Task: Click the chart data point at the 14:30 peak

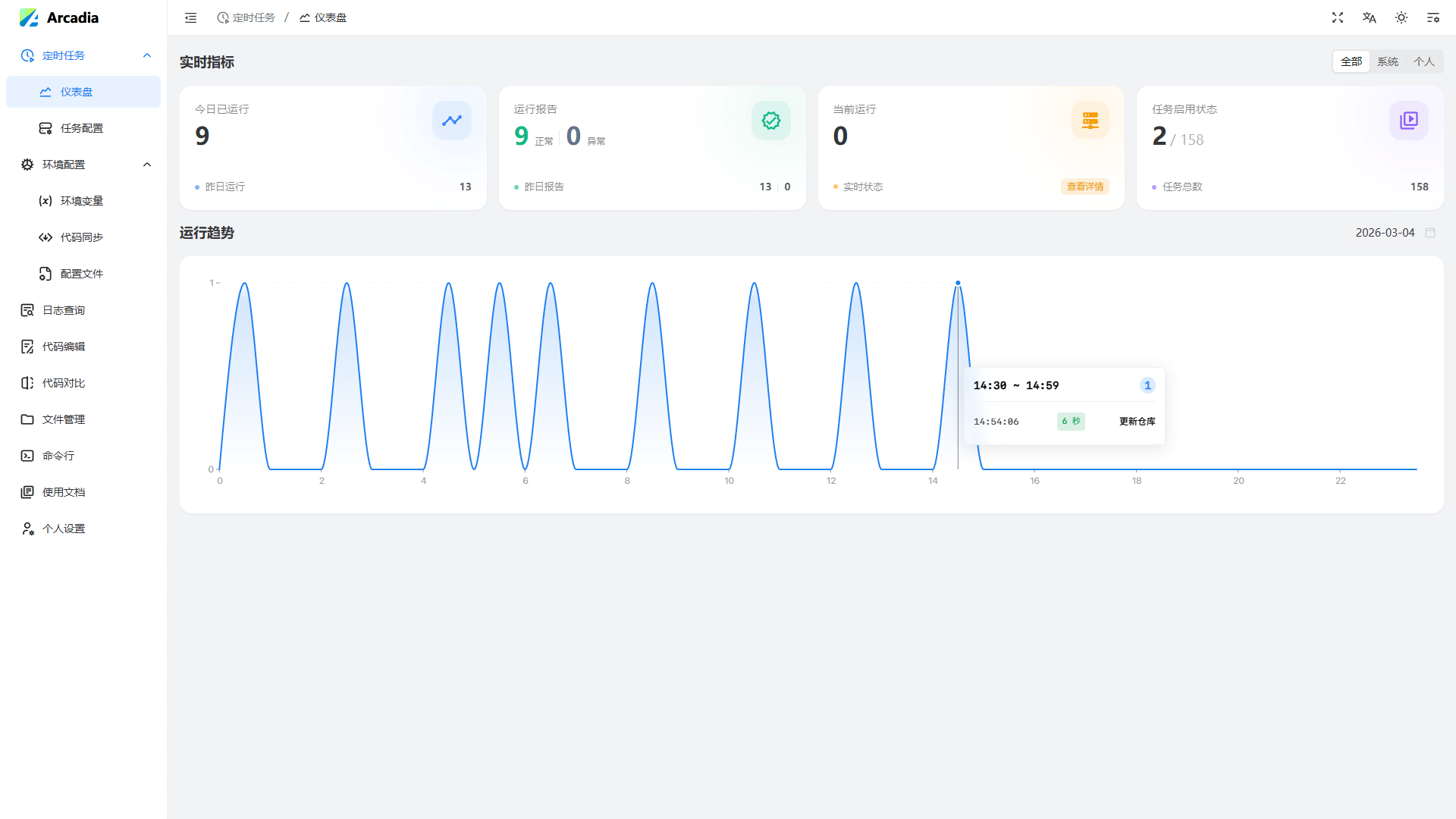Action: 958,283
